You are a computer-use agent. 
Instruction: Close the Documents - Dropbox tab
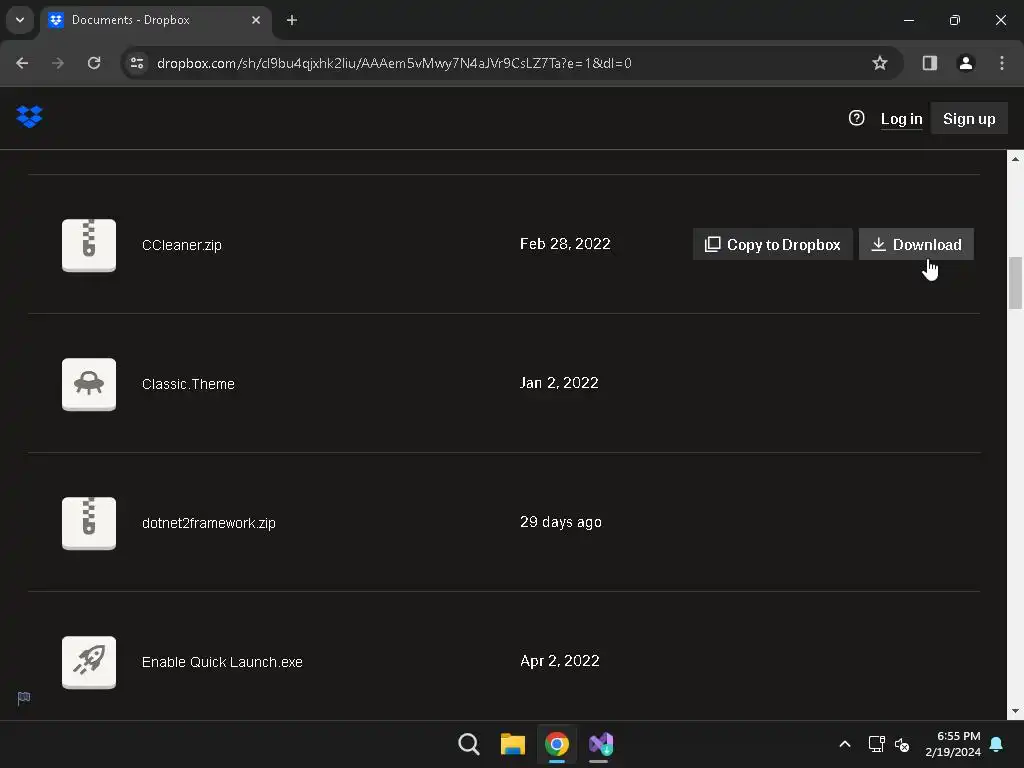[x=256, y=20]
